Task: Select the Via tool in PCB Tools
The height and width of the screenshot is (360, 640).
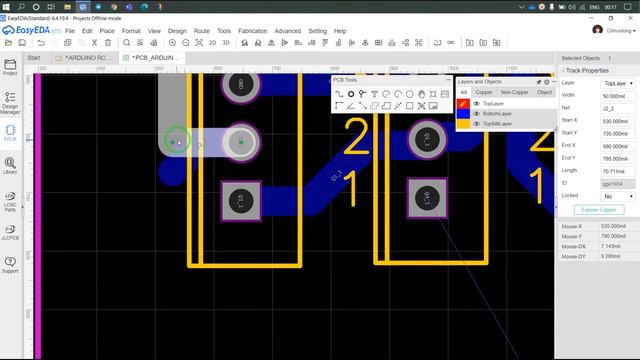Action: [362, 94]
